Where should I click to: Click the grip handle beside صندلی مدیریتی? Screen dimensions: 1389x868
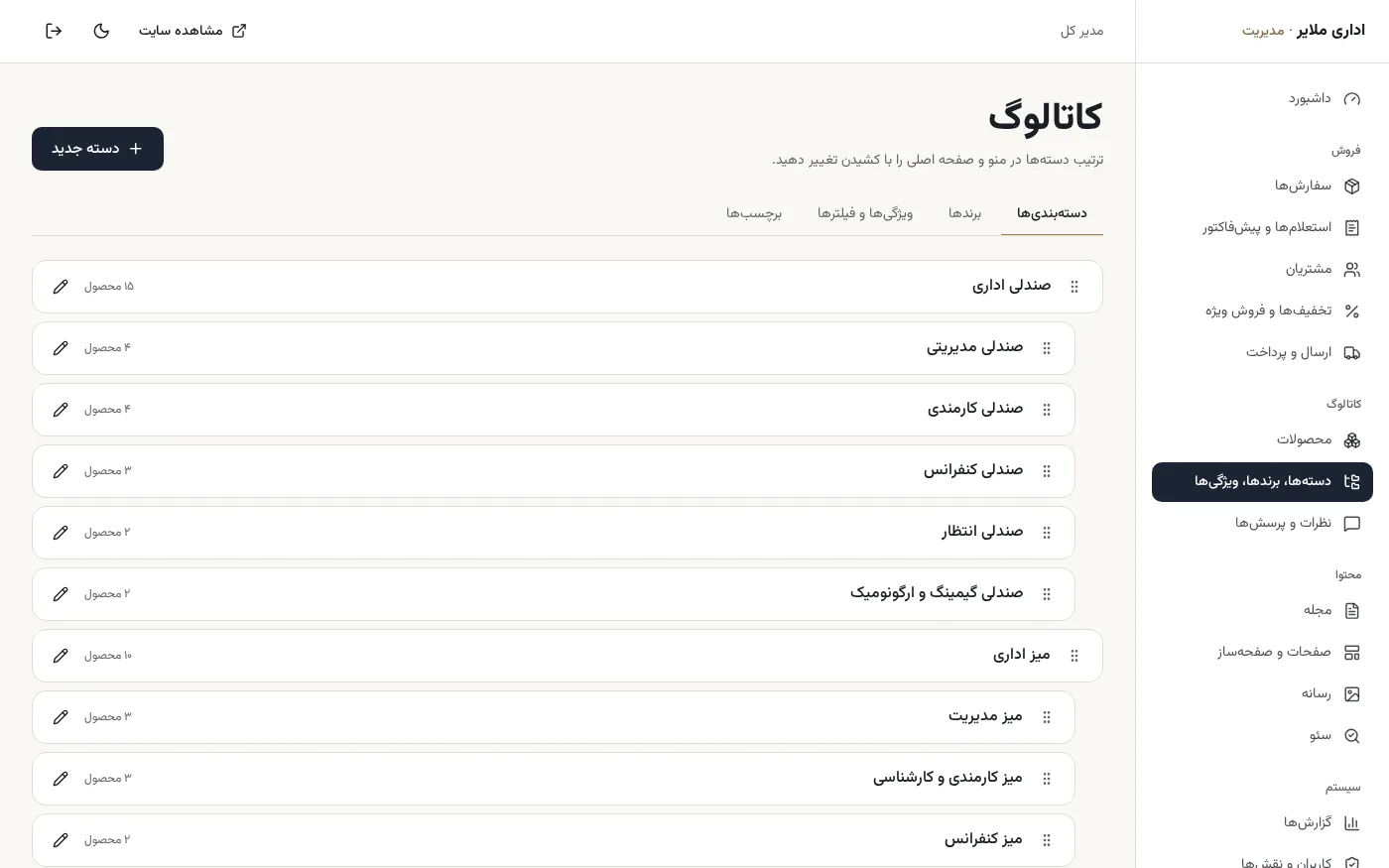point(1047,348)
